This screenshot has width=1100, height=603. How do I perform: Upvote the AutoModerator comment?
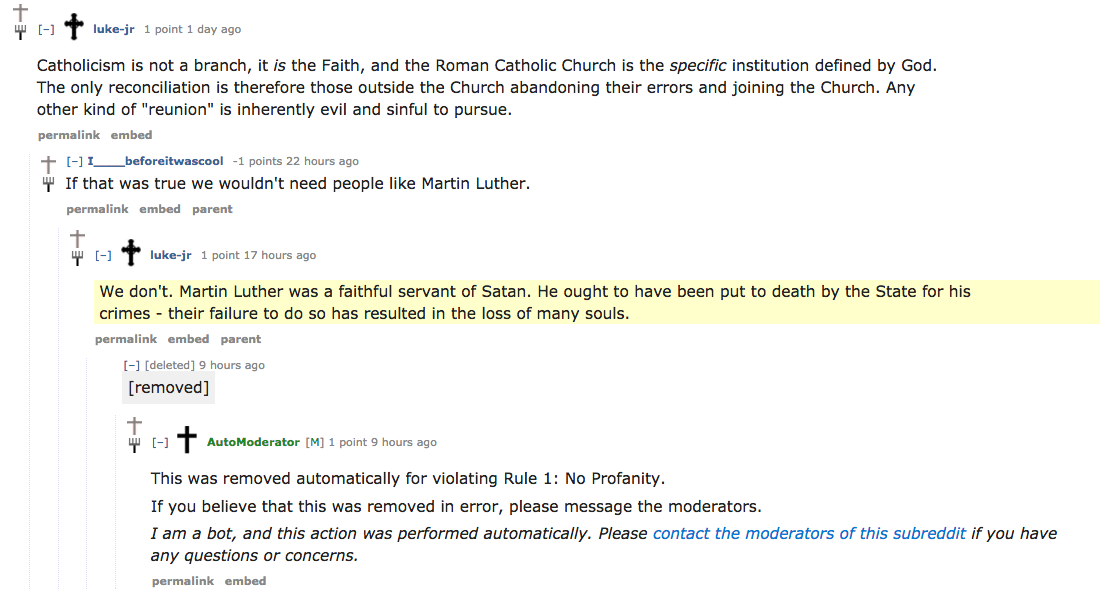tap(134, 425)
